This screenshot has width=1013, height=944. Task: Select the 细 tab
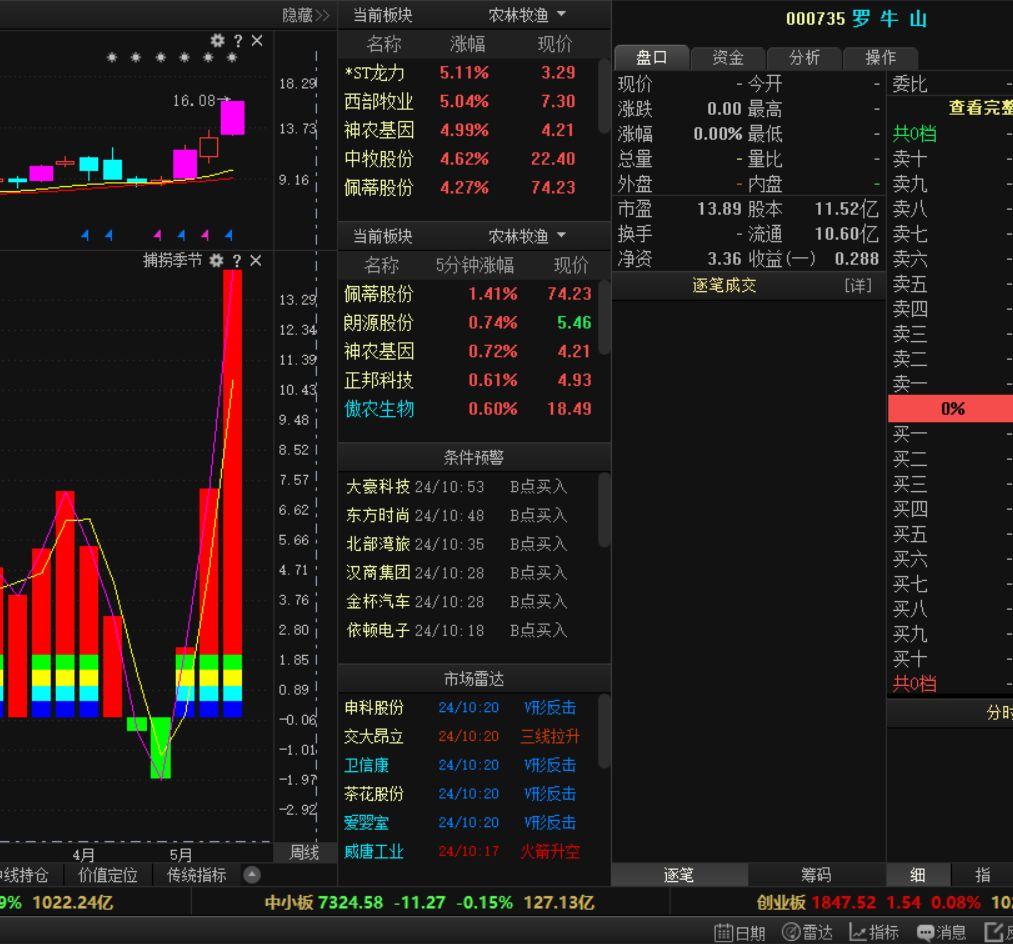pos(918,875)
